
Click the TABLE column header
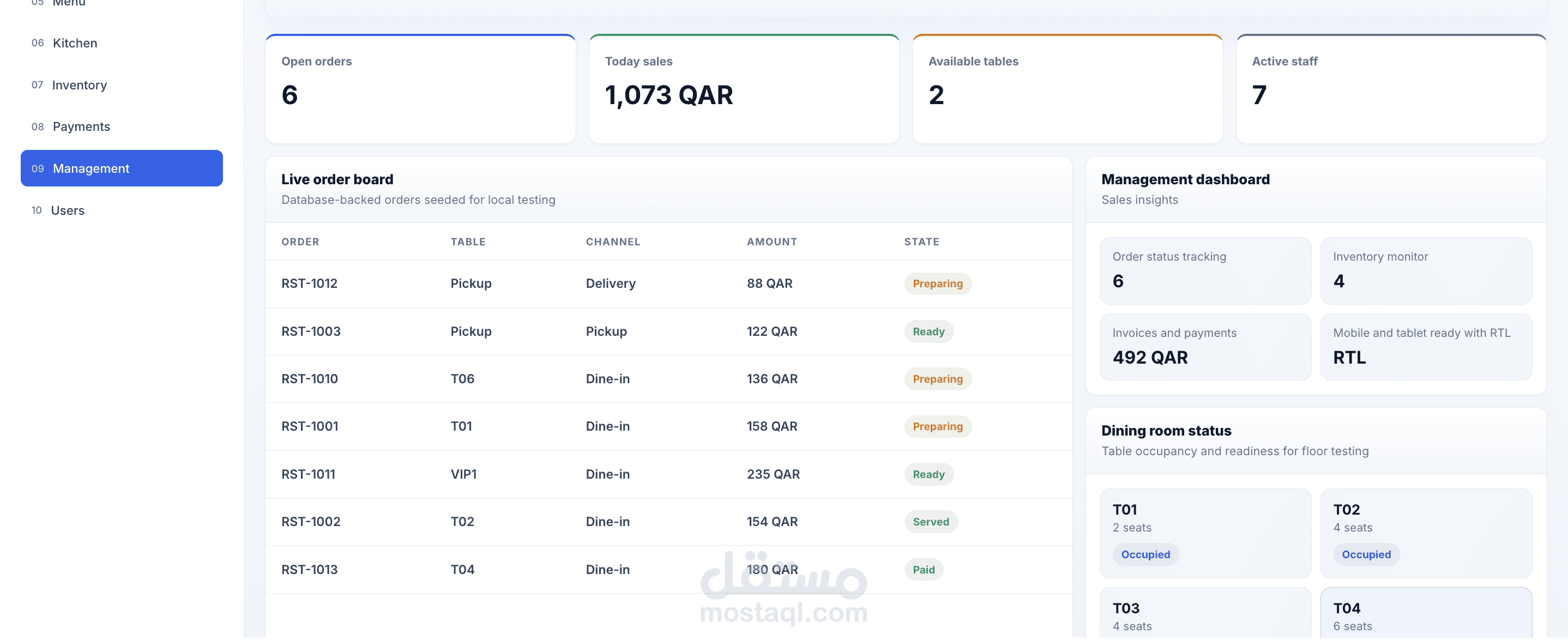(x=468, y=242)
